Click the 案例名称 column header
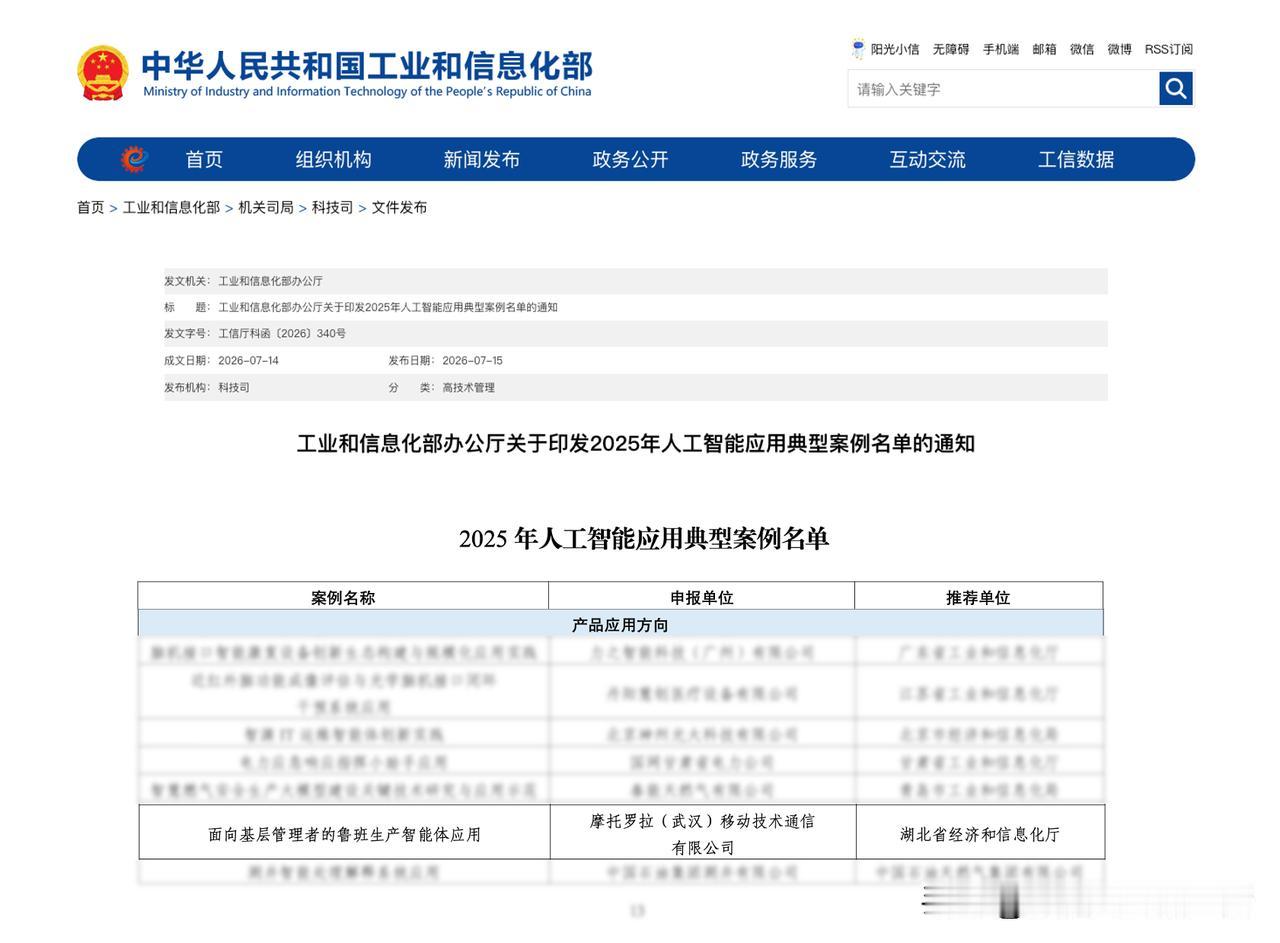The width and height of the screenshot is (1280, 943). 343,597
